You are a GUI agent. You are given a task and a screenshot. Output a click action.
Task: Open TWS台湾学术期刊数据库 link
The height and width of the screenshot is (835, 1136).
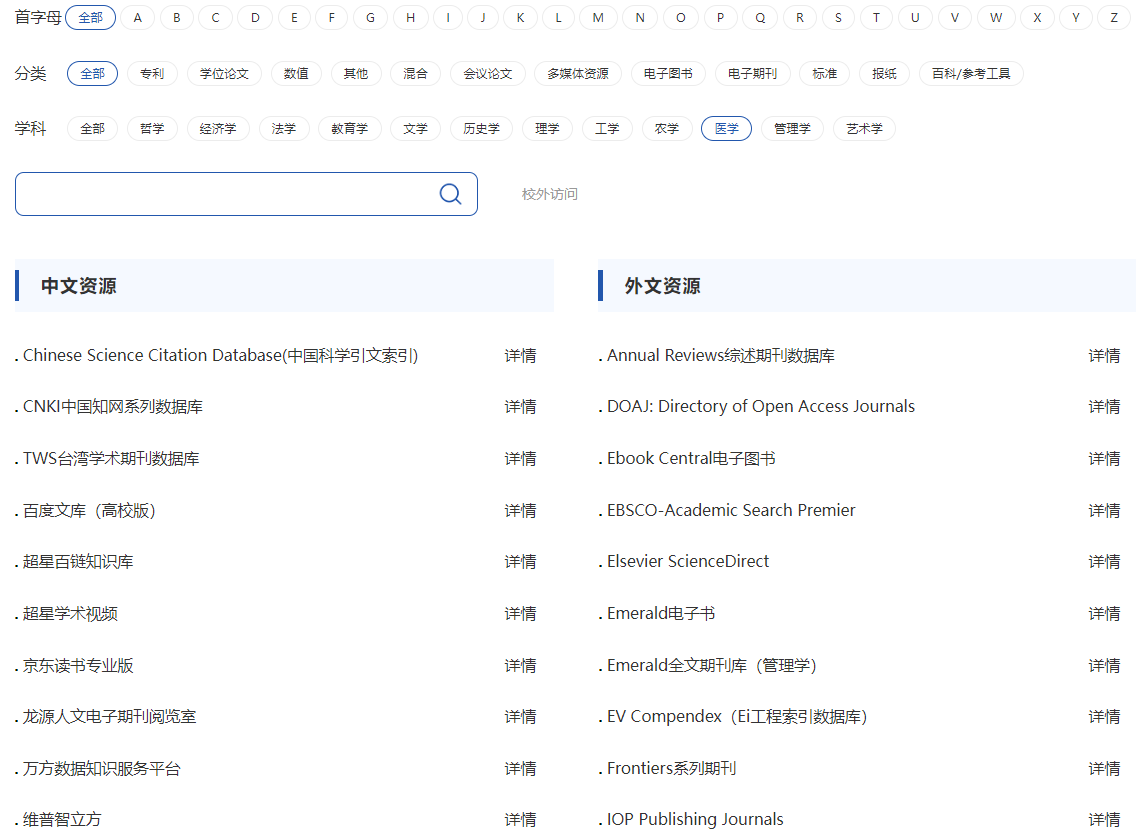[x=111, y=458]
